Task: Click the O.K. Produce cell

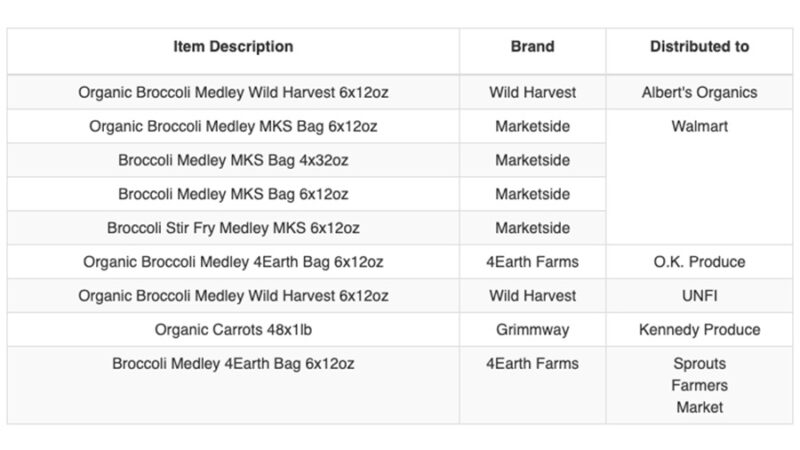Action: point(699,262)
